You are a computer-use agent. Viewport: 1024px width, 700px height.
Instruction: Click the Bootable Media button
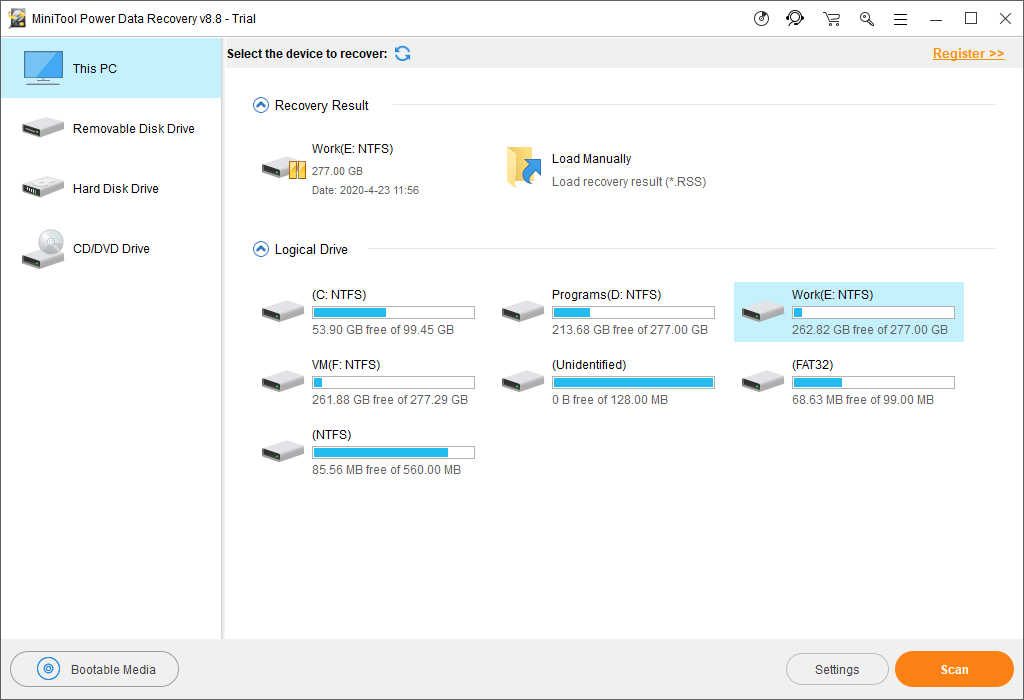(x=95, y=670)
